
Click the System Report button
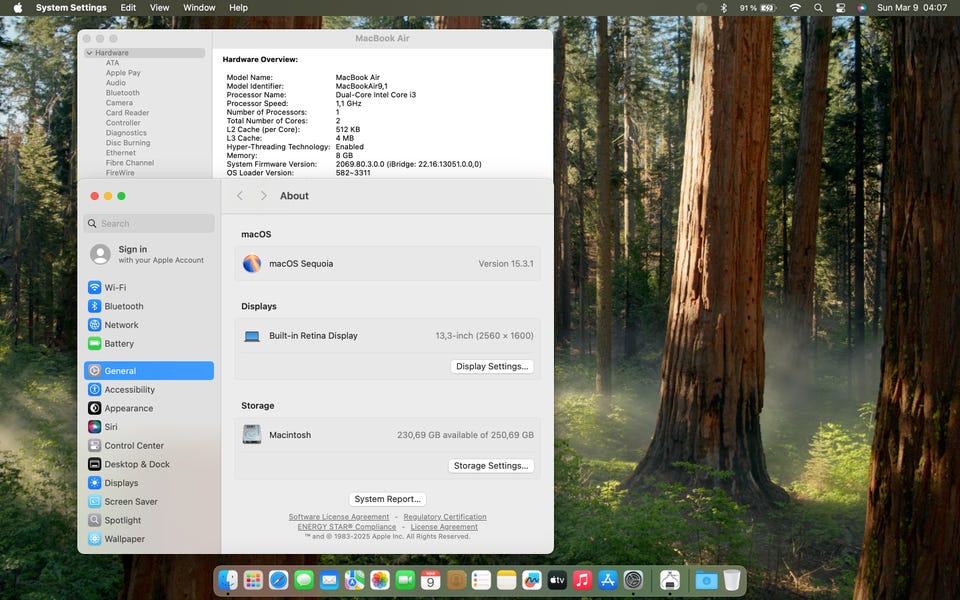[388, 499]
